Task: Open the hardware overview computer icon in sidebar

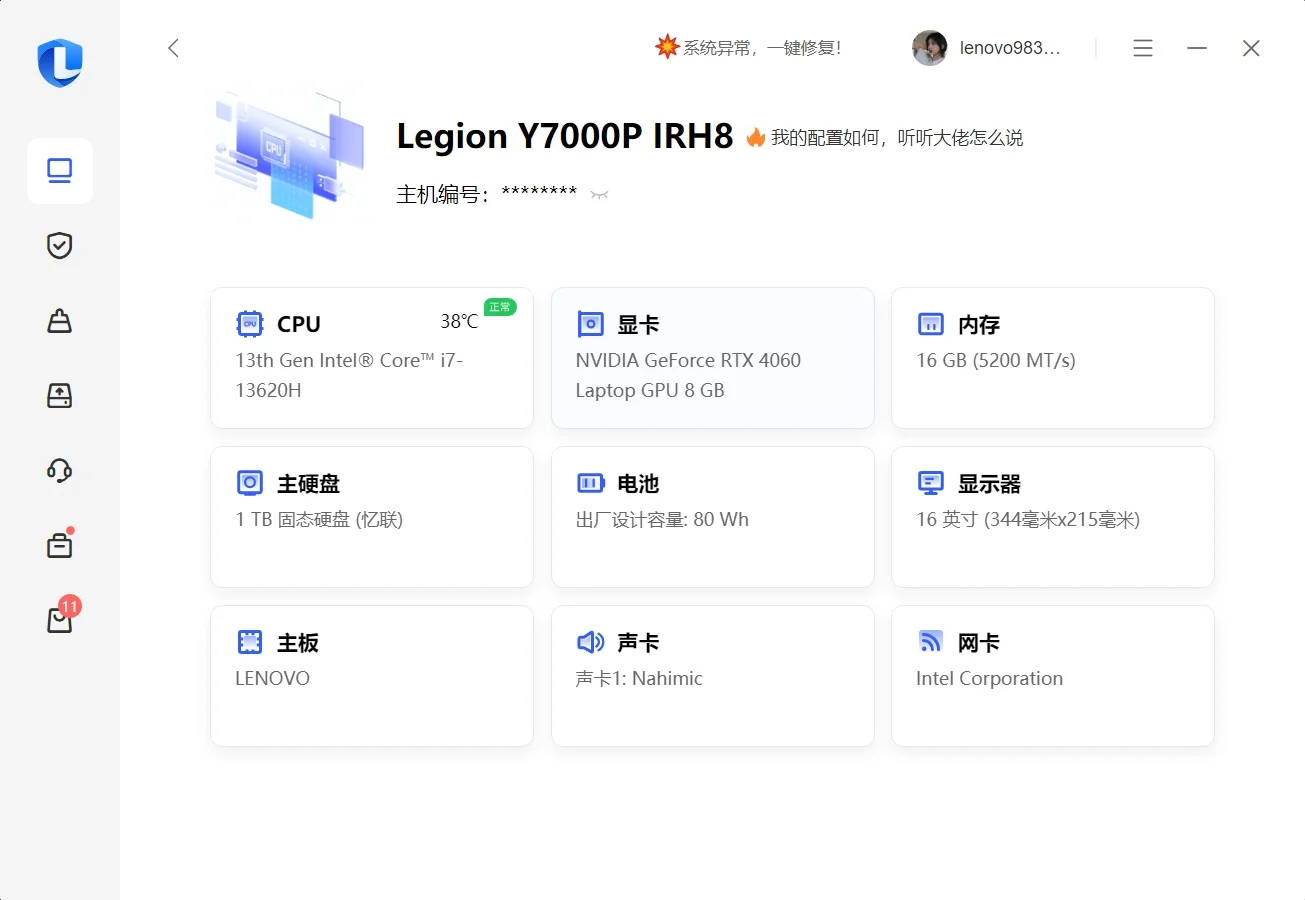Action: 60,170
